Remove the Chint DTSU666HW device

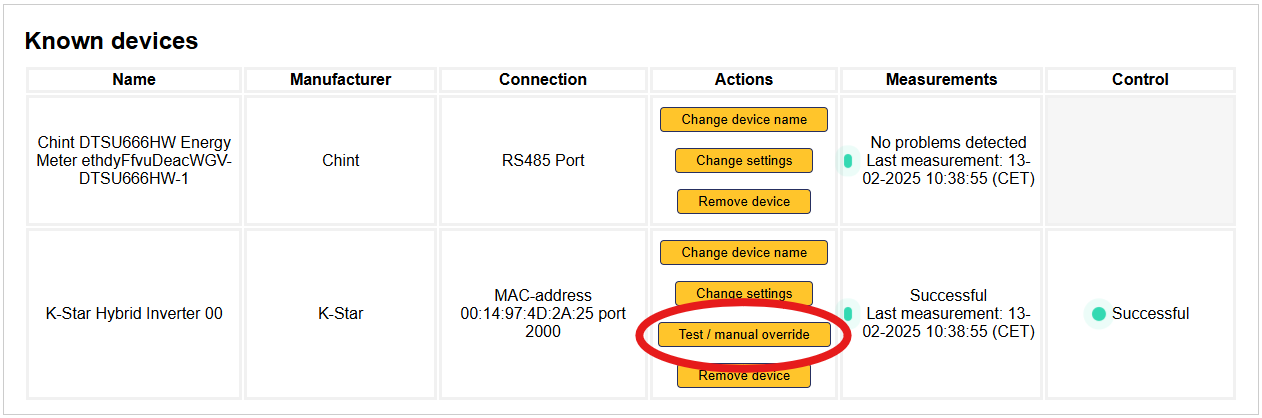[x=744, y=201]
